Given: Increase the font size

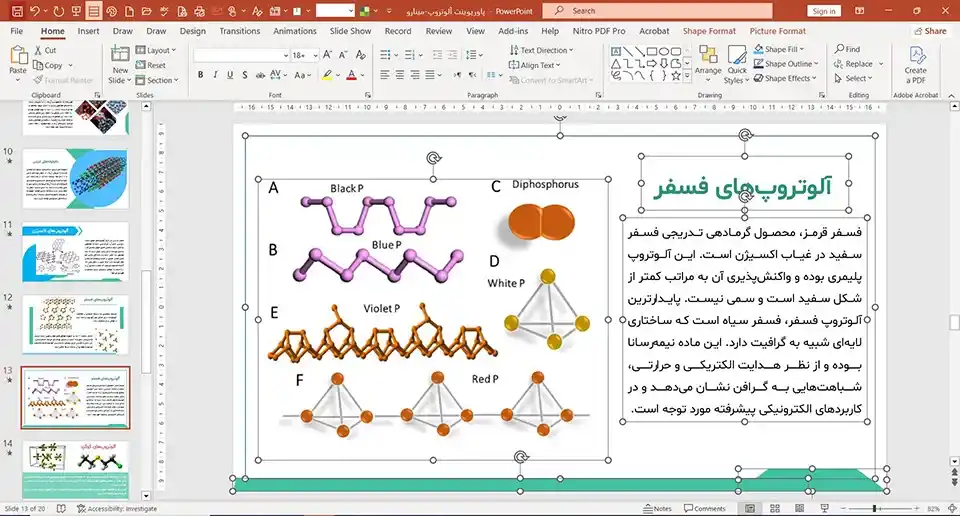Looking at the screenshot, I should (x=328, y=55).
